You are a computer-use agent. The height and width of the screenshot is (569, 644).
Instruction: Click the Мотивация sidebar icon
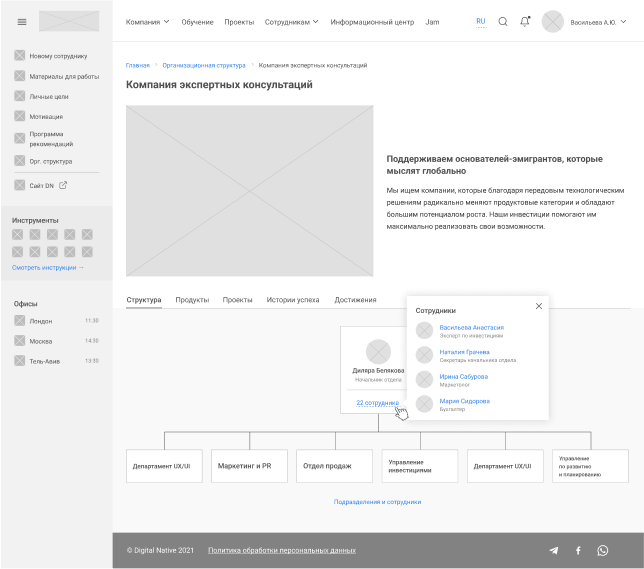click(x=19, y=116)
